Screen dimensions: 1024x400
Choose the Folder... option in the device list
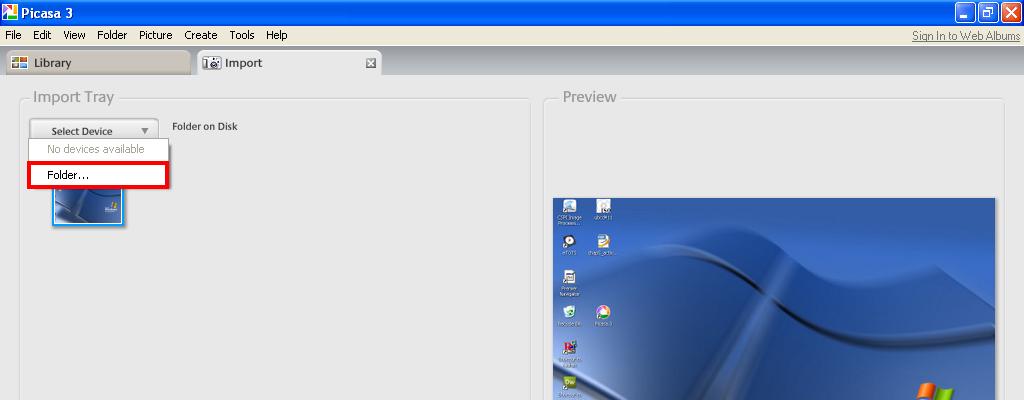(x=97, y=175)
